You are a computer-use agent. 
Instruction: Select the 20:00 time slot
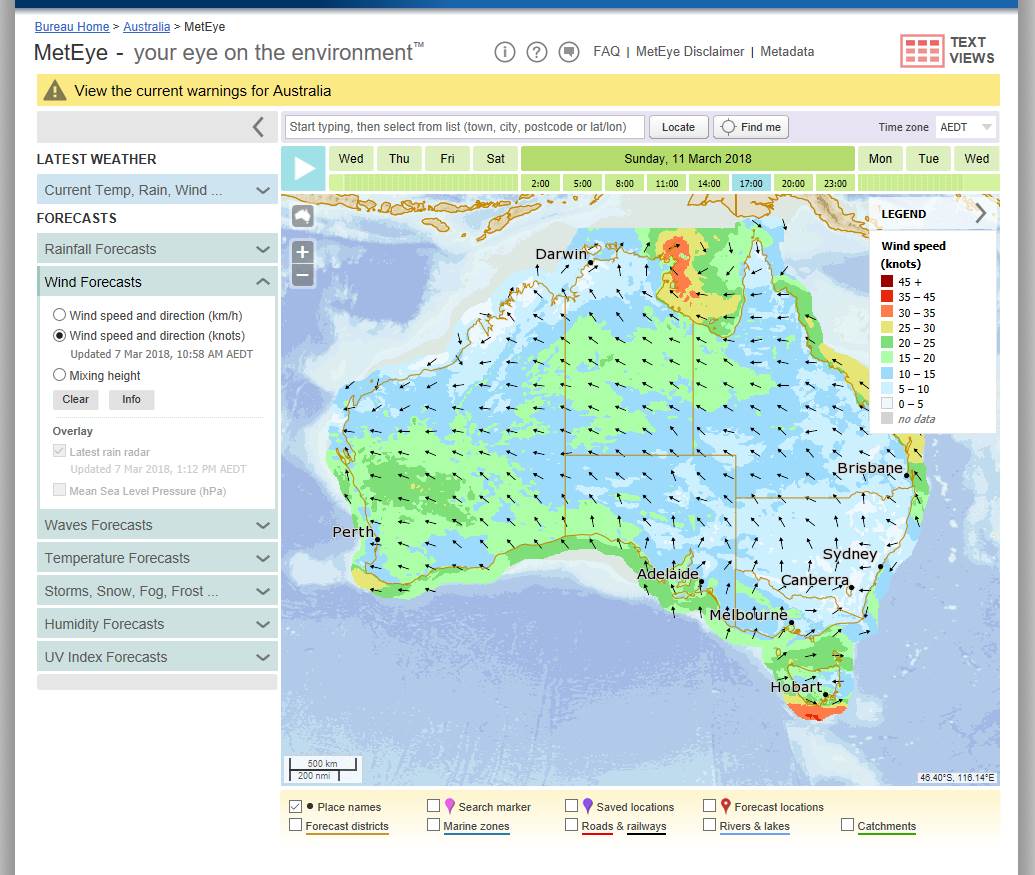pyautogui.click(x=793, y=183)
